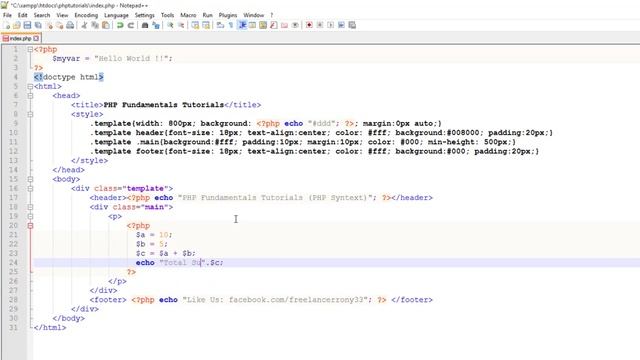This screenshot has height=360, width=640.
Task: Open the Document Map icon
Action: tap(263, 25)
